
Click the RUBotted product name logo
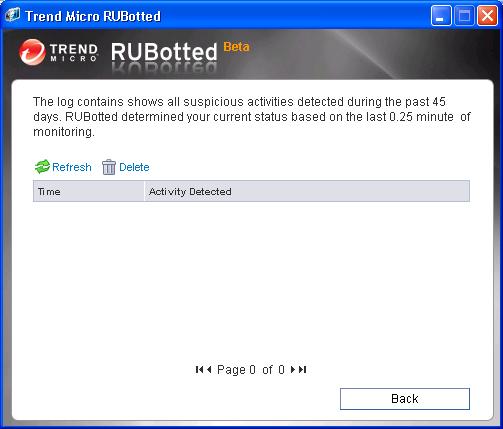point(164,52)
